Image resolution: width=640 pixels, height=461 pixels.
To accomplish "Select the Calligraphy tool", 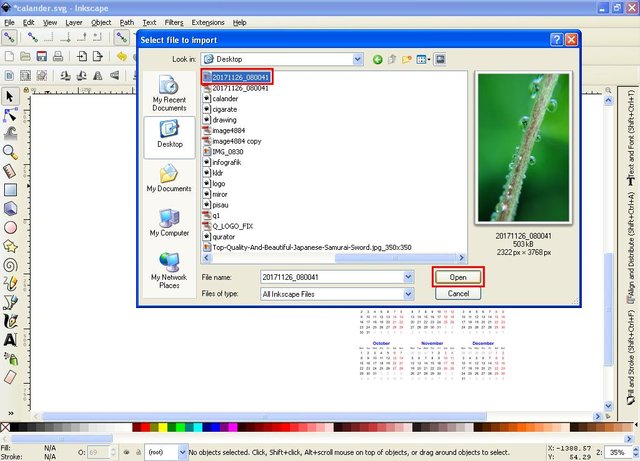I will click(x=10, y=321).
